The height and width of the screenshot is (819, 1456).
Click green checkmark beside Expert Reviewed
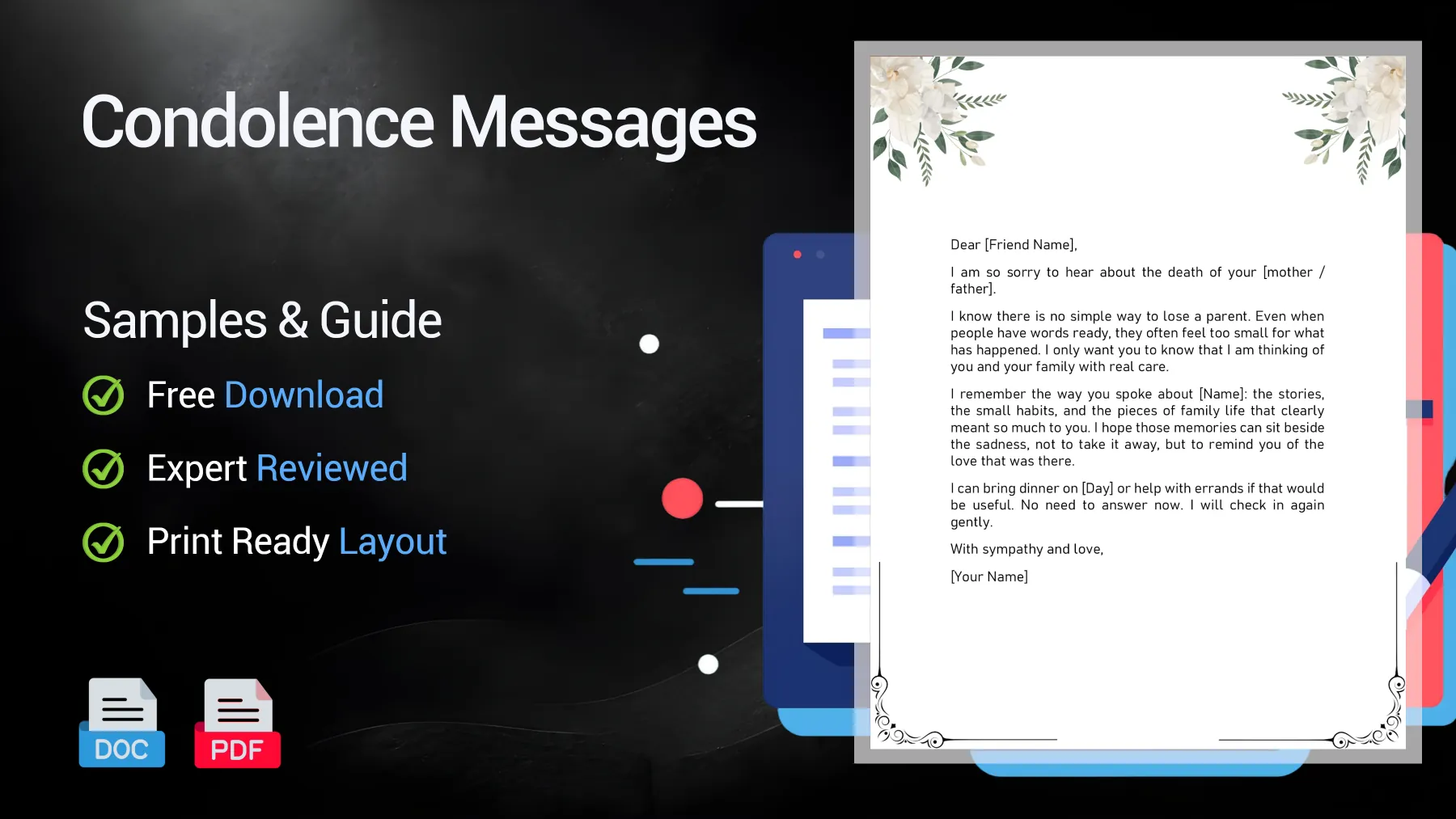(104, 469)
